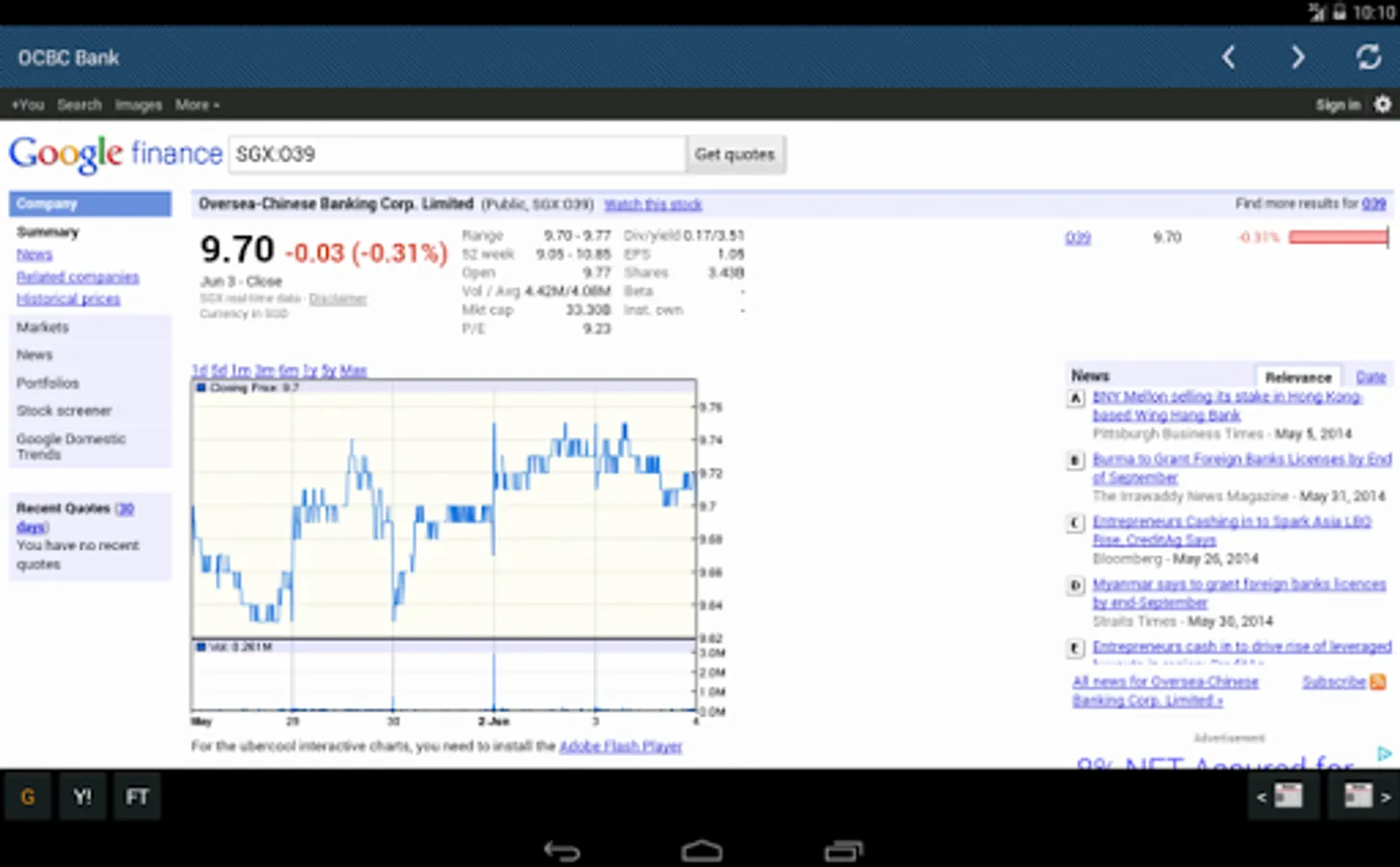Viewport: 1400px width, 867px height.
Task: Click news marker C icon
Action: (x=1076, y=523)
